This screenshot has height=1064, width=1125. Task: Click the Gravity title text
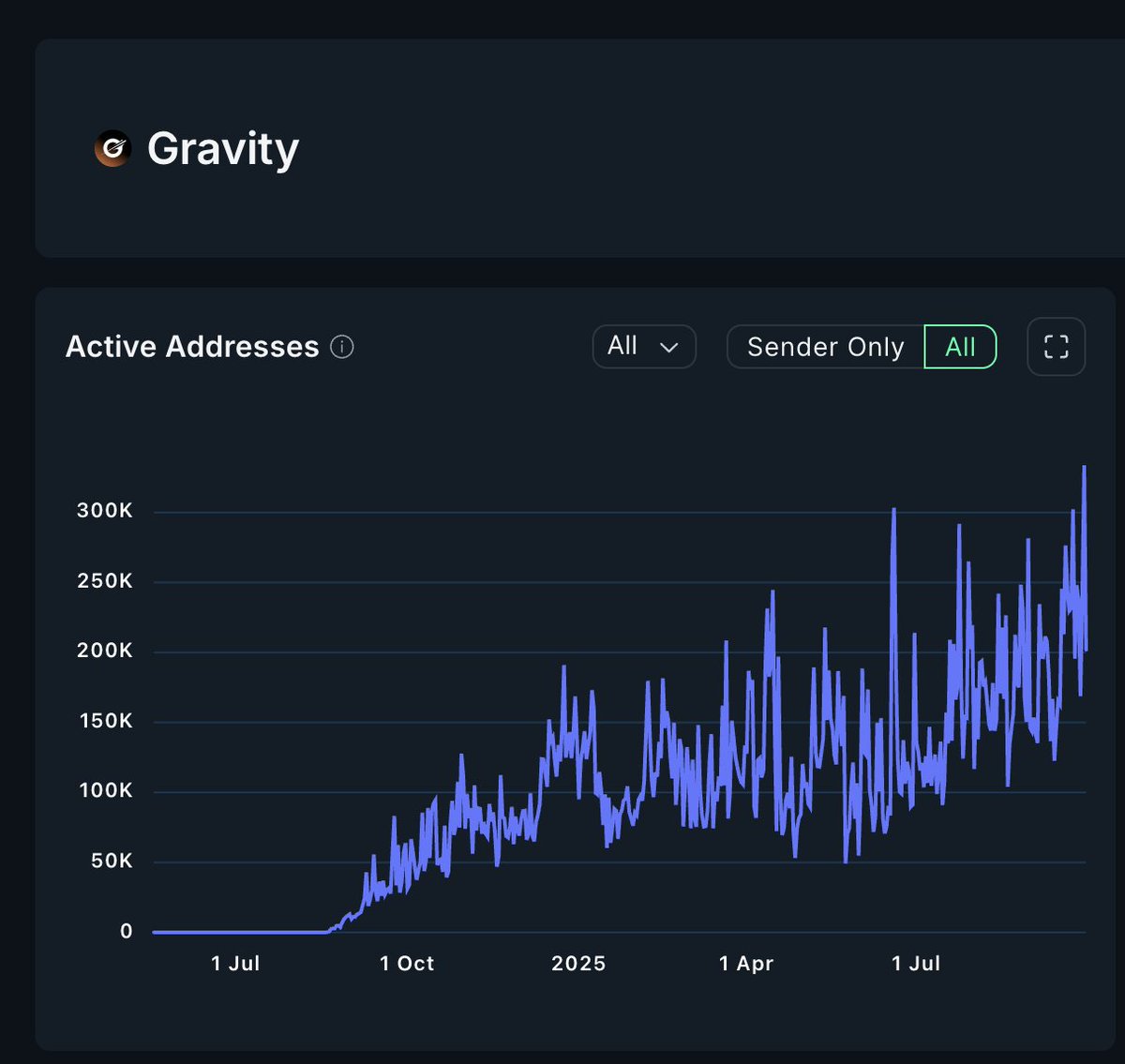[x=224, y=148]
